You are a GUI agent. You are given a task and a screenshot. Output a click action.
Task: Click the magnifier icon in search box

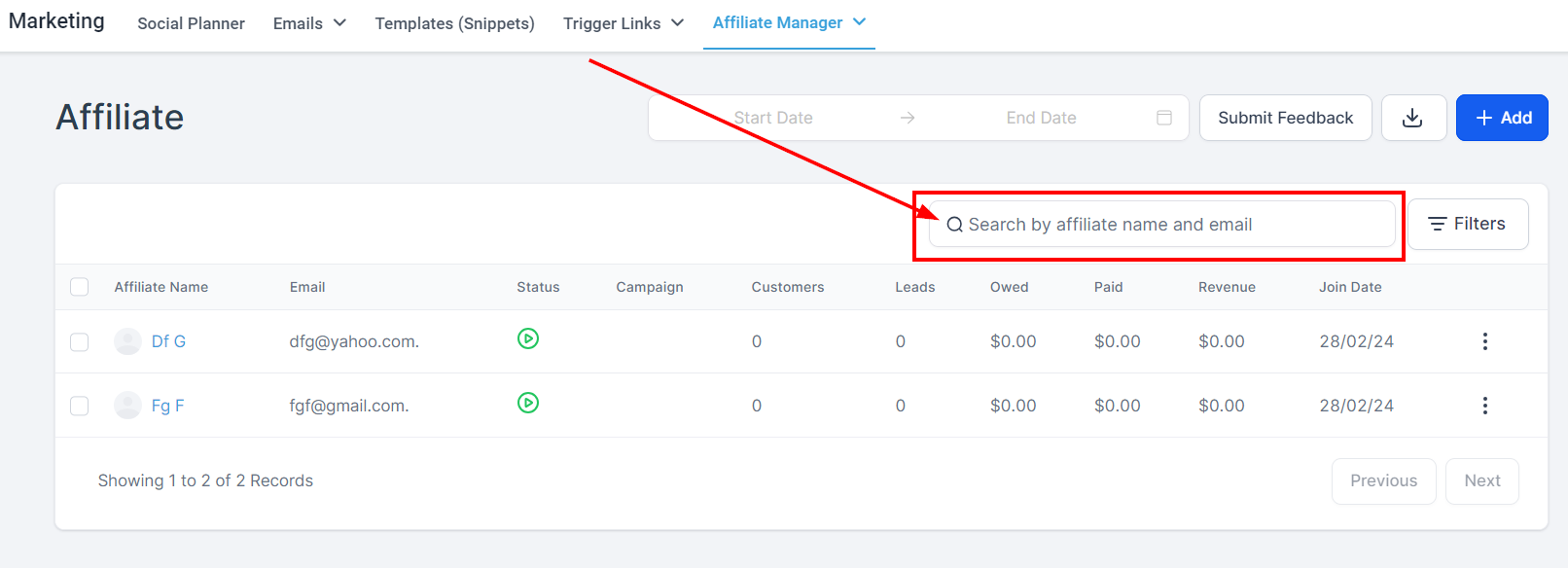pos(955,225)
